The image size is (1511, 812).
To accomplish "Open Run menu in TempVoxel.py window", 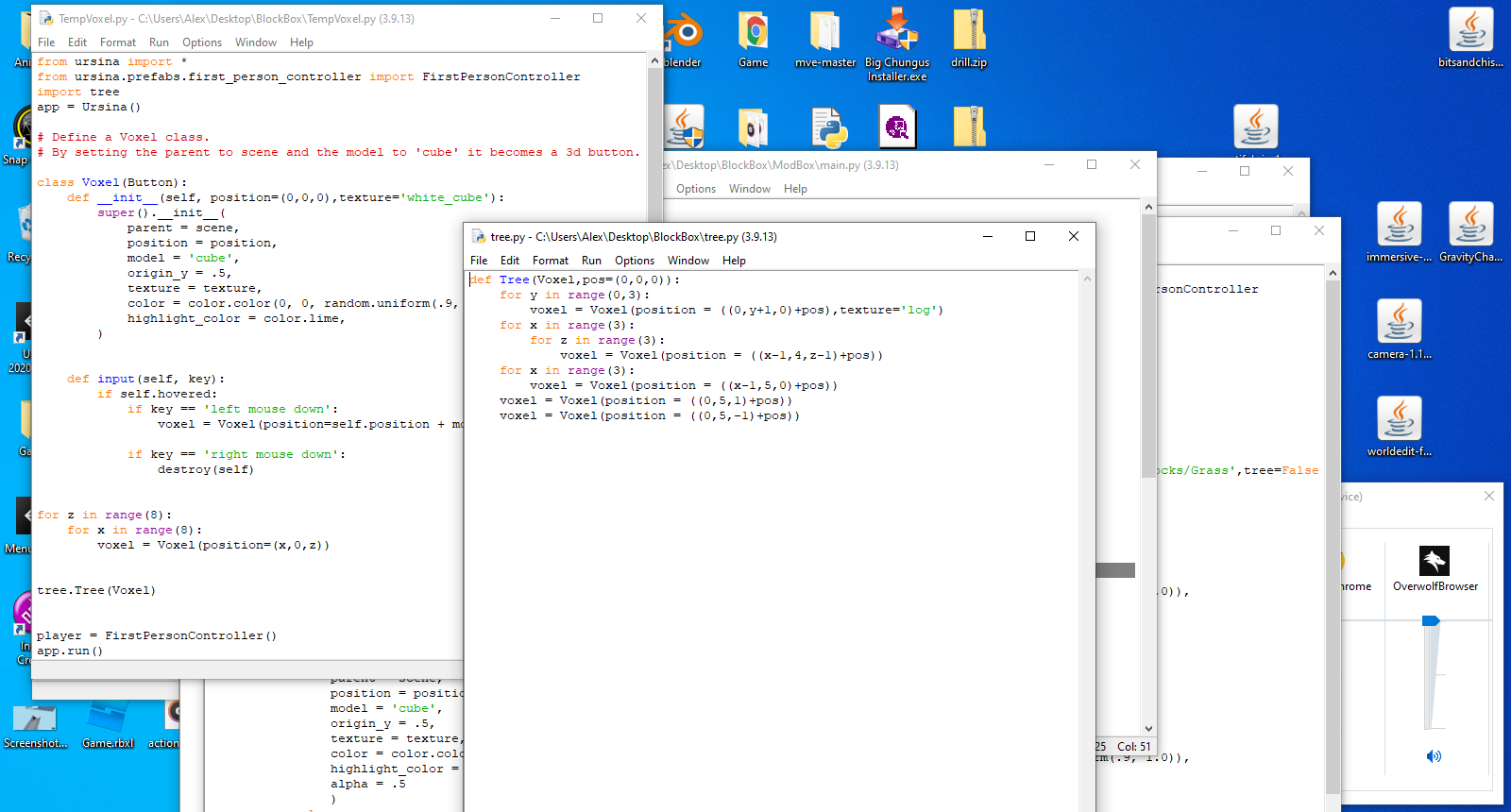I will click(159, 42).
